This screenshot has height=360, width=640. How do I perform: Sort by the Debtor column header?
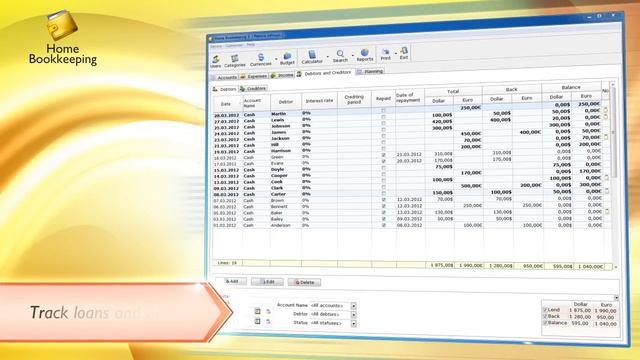(286, 102)
